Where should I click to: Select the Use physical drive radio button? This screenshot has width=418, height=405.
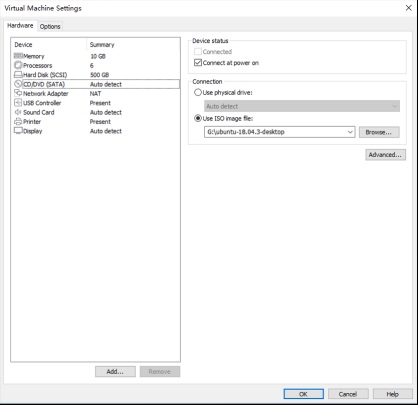coord(198,92)
